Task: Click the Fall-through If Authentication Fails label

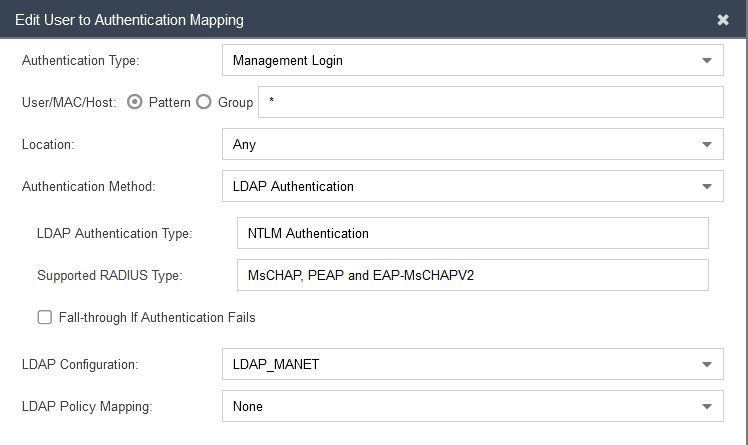Action: (x=155, y=317)
